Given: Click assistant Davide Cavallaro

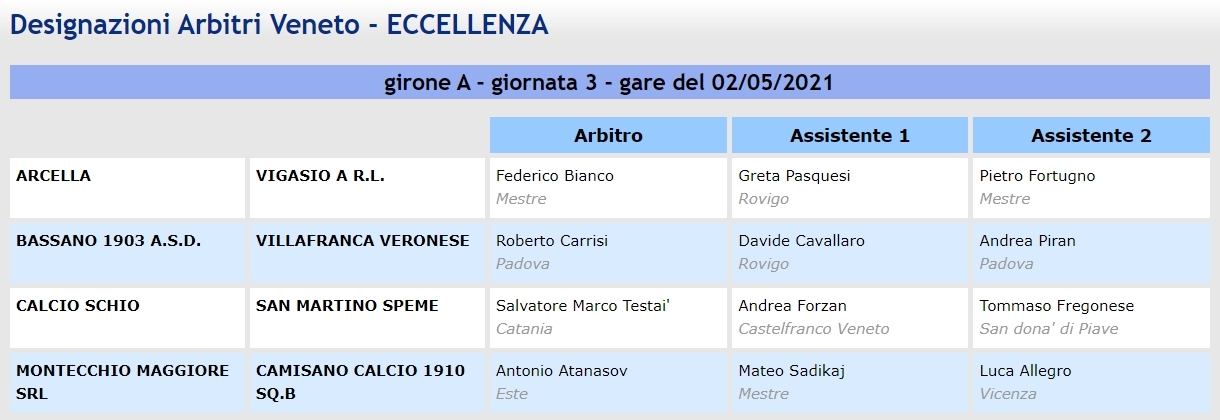Looking at the screenshot, I should (x=801, y=241).
